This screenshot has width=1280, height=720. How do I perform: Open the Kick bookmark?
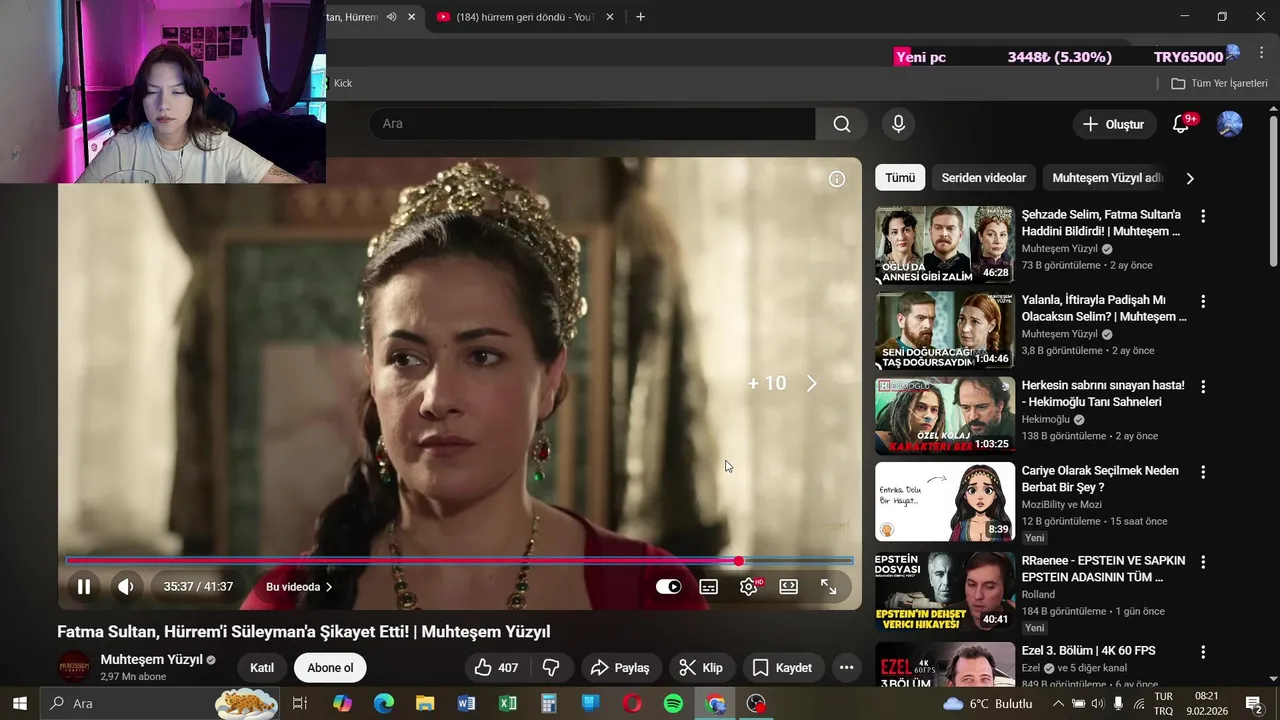click(x=340, y=83)
